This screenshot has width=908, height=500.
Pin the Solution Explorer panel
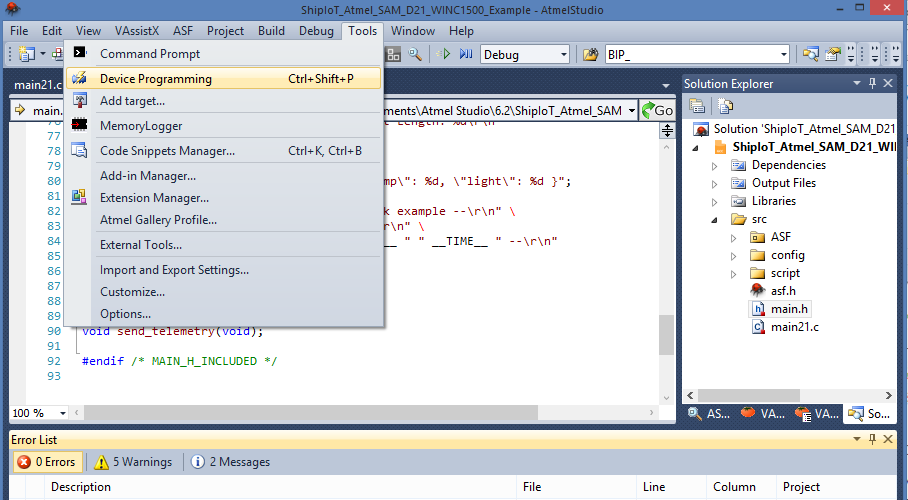click(872, 83)
